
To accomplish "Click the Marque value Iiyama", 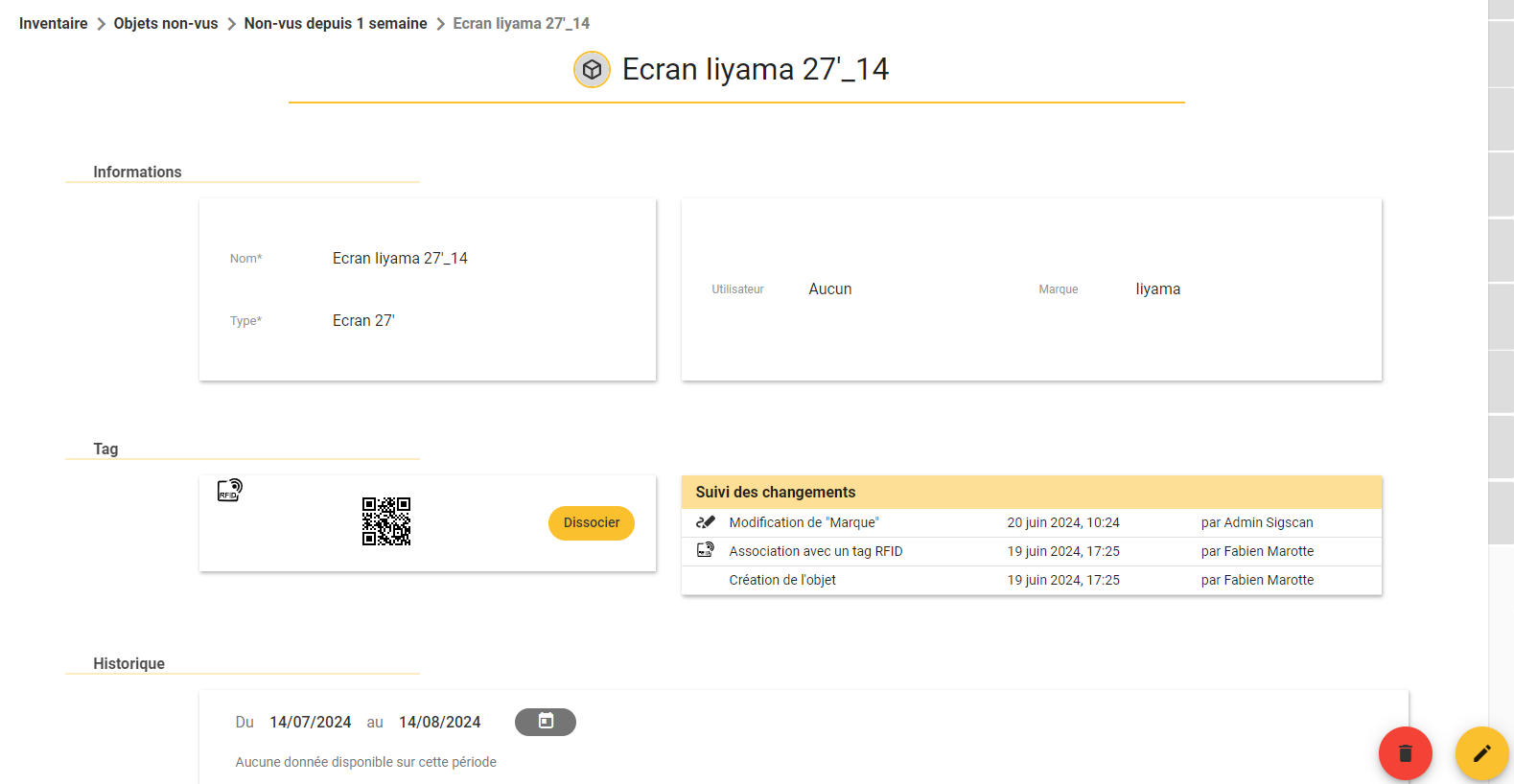I will (1158, 289).
